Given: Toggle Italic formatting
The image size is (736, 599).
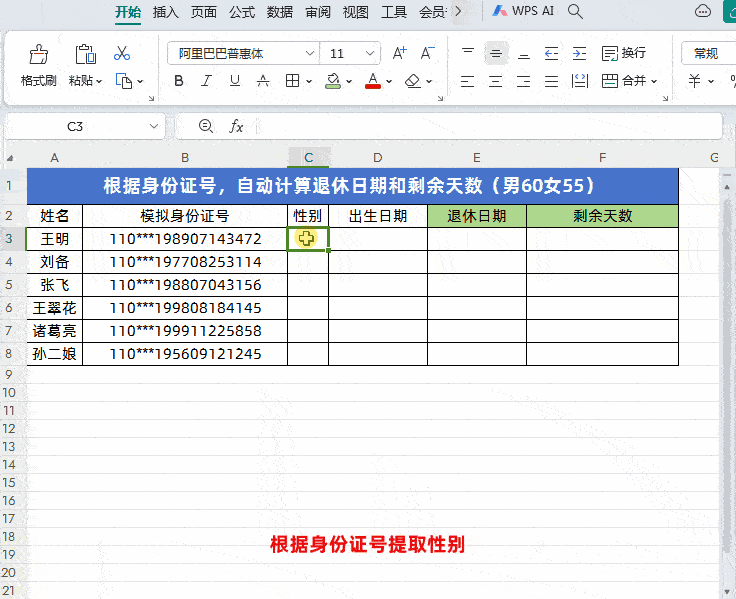Looking at the screenshot, I should (207, 81).
